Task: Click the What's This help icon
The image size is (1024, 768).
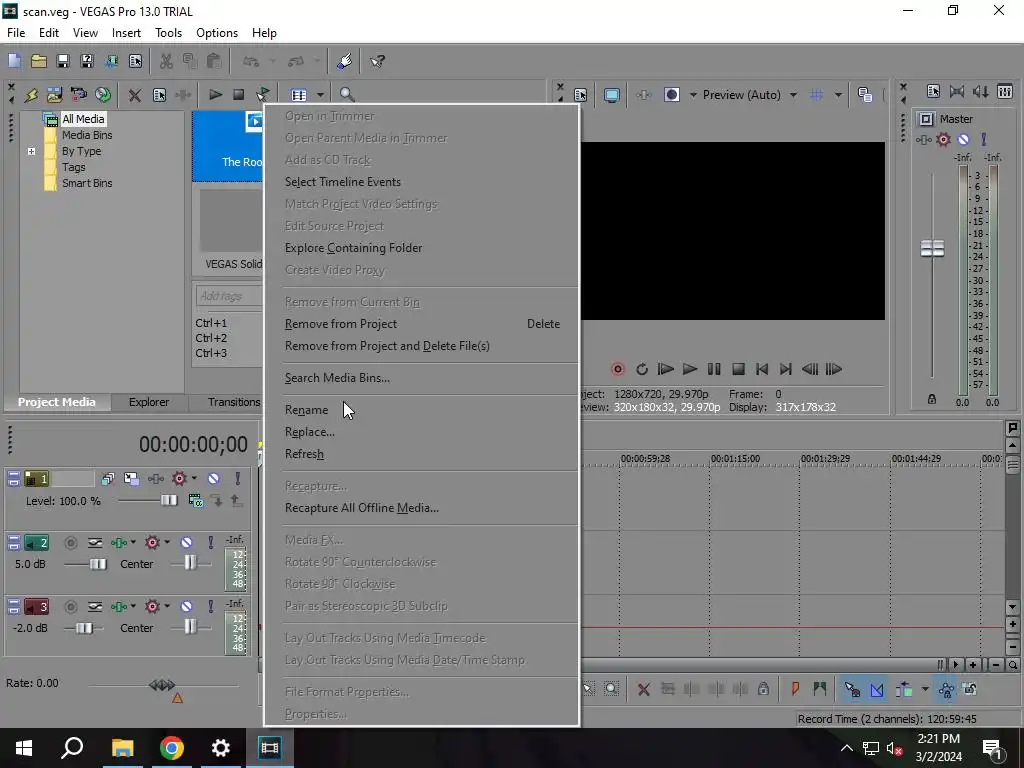Action: [377, 61]
